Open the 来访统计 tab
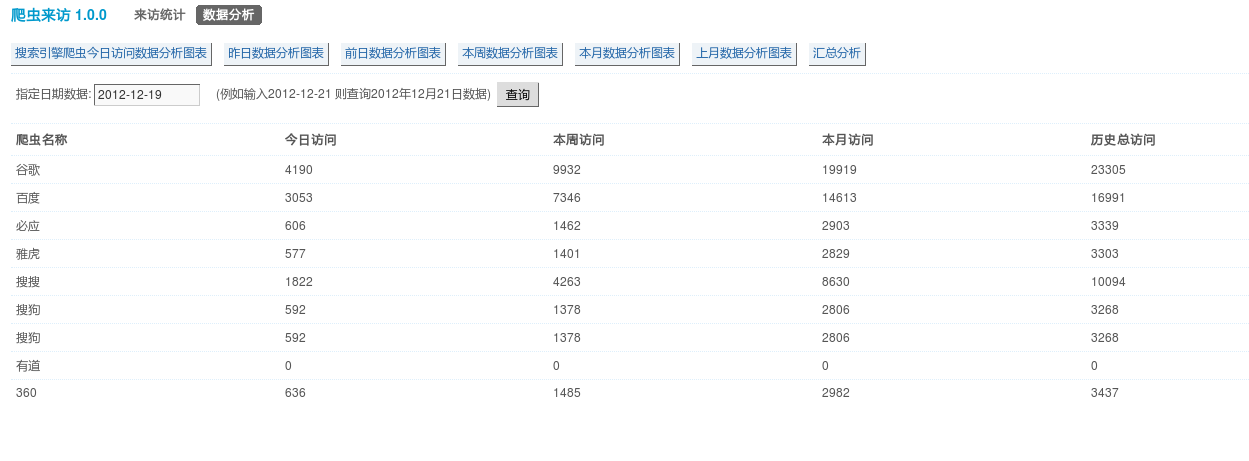Viewport: 1249px width, 461px height. (x=159, y=15)
